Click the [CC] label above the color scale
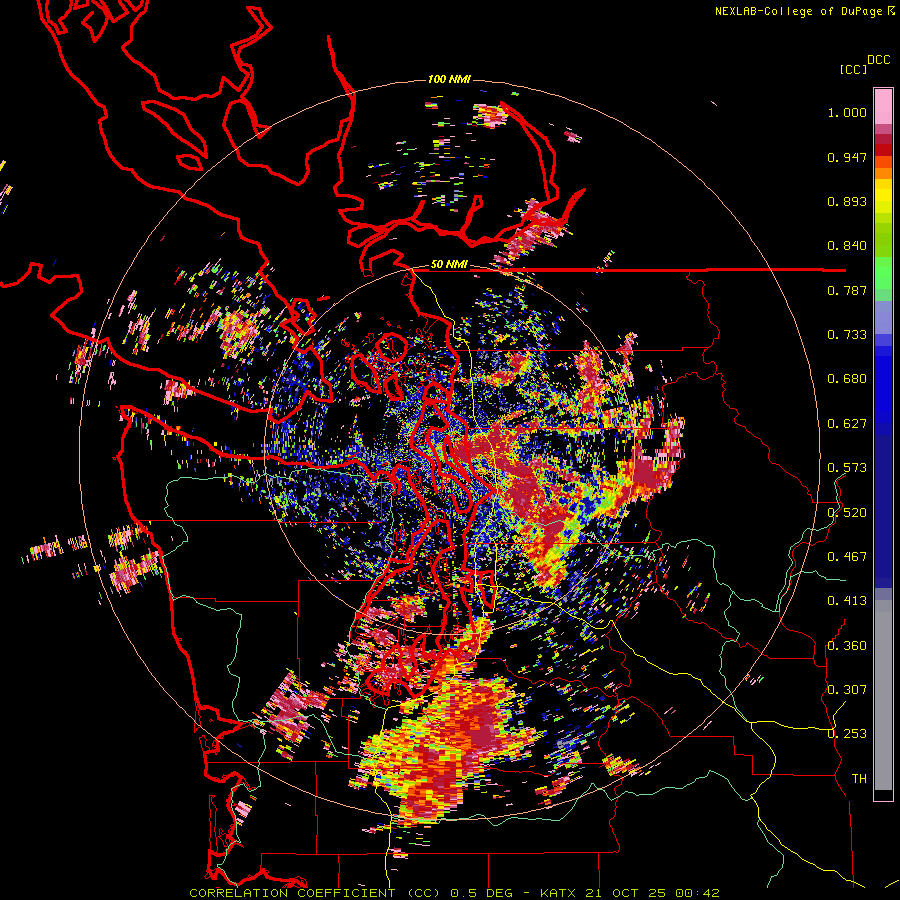The height and width of the screenshot is (900, 900). click(854, 69)
